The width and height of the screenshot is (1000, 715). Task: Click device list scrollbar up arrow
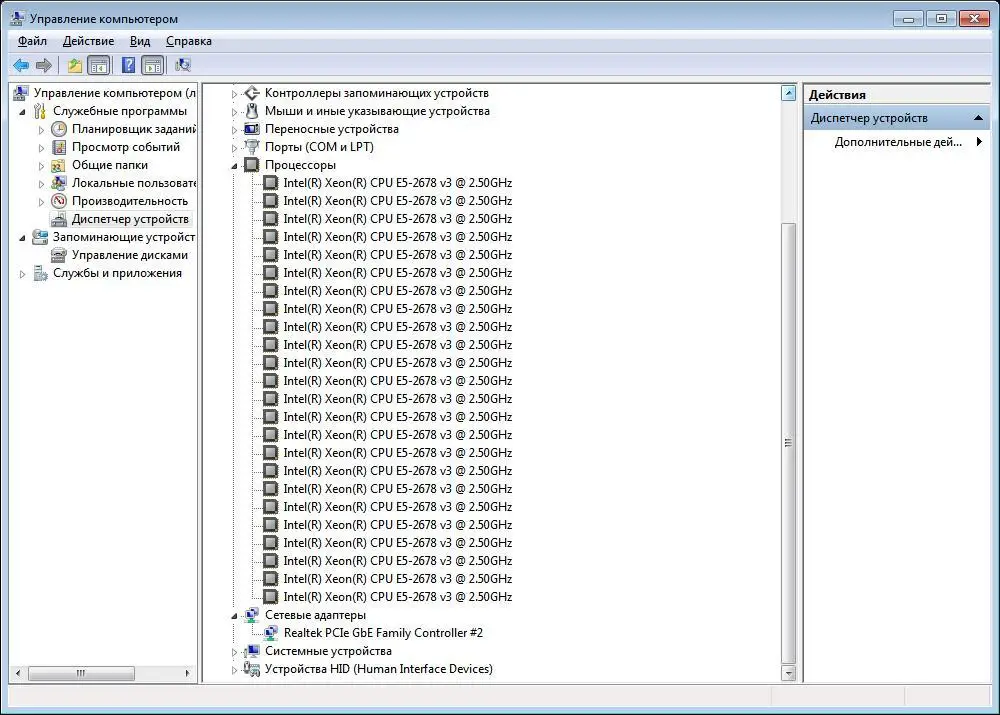click(x=788, y=93)
